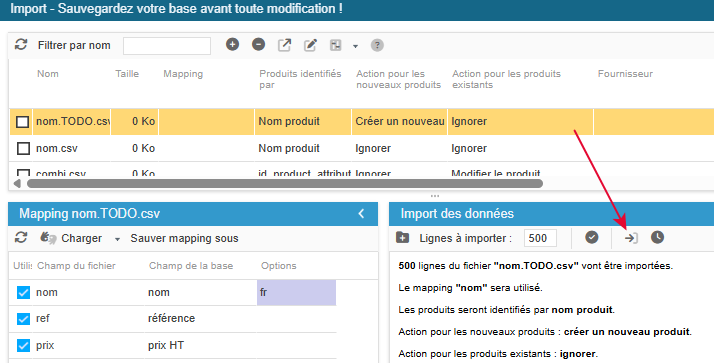Click the panel splitter dots handle

435,196
